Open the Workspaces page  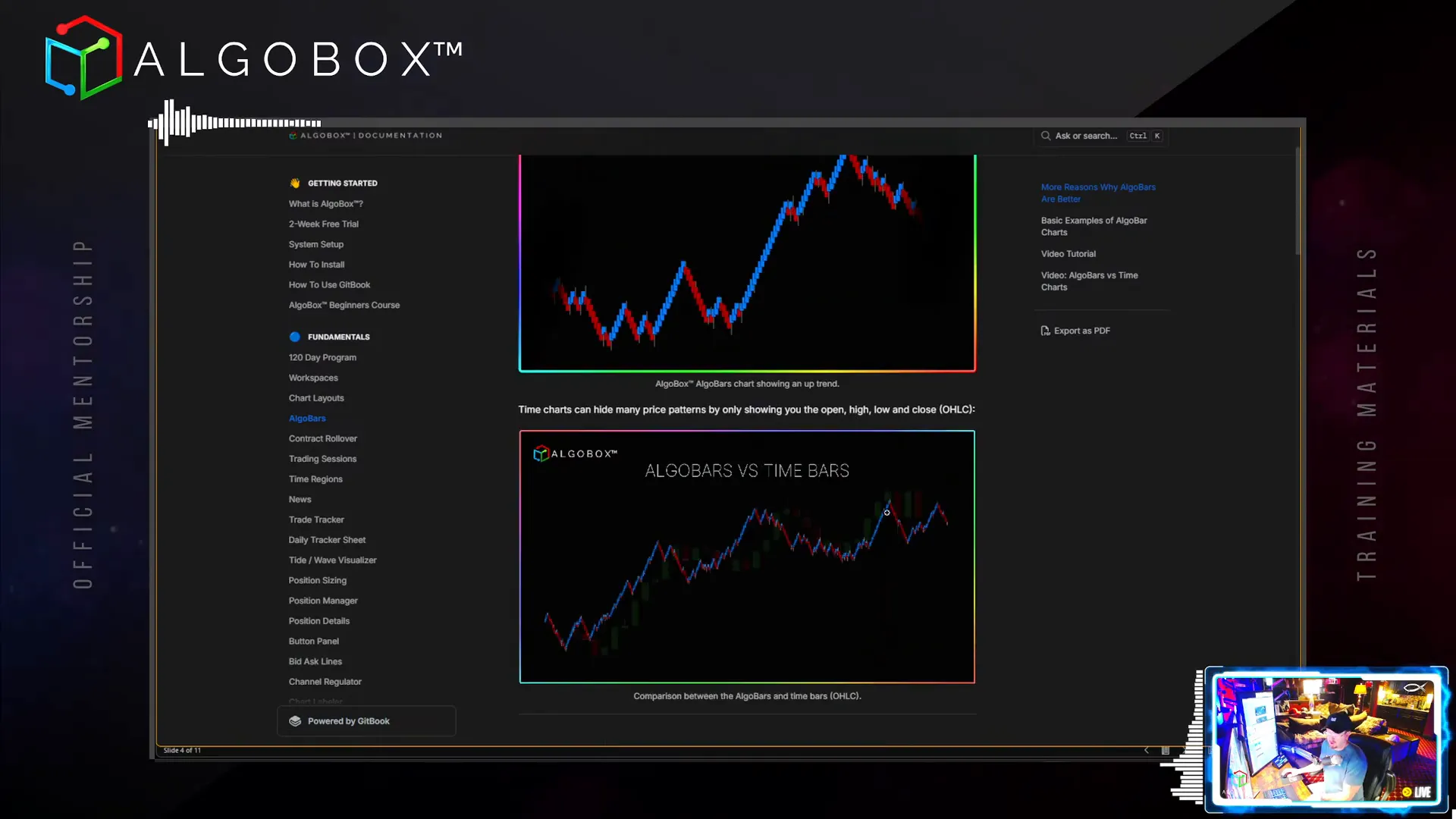point(313,378)
